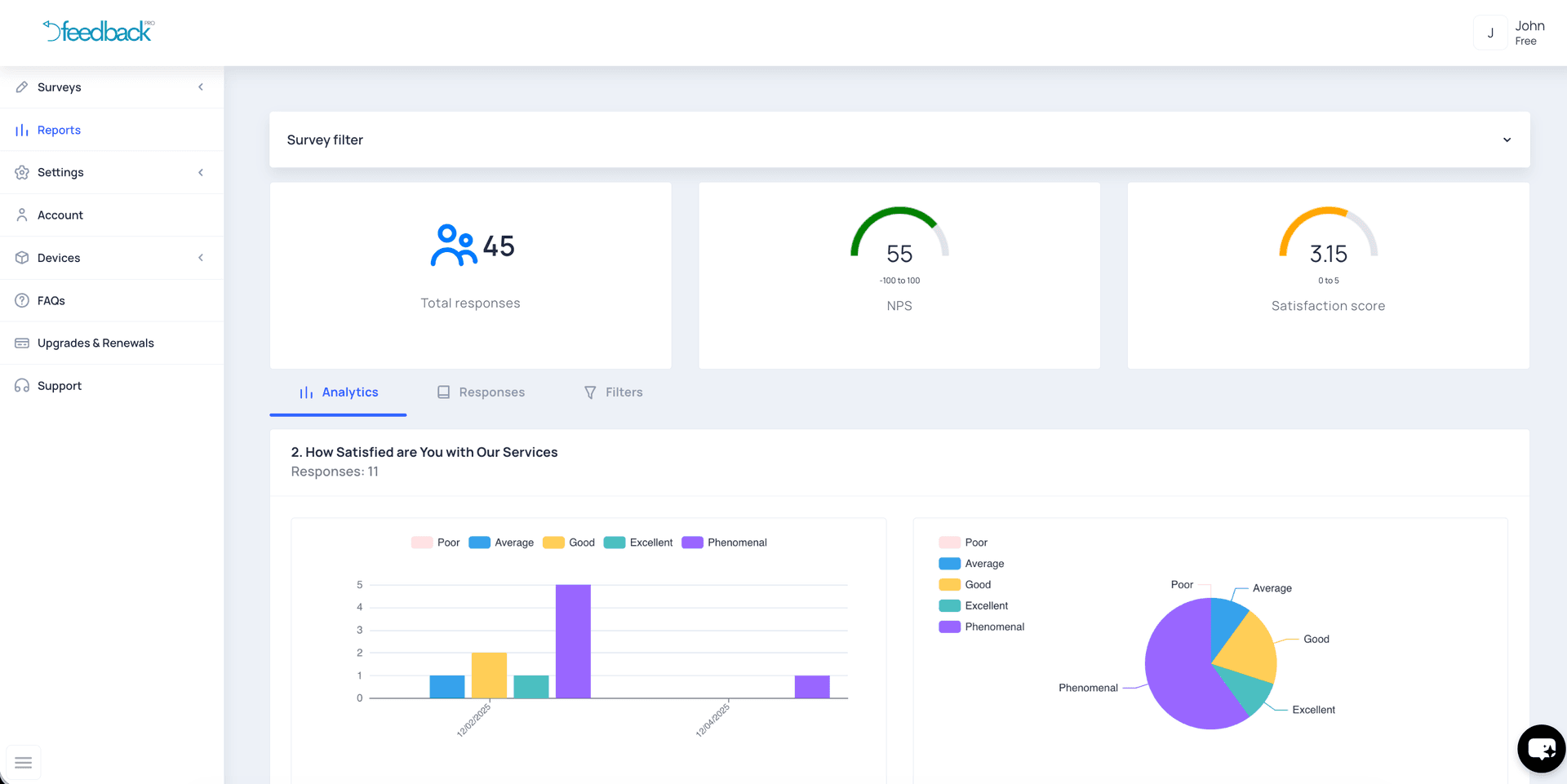This screenshot has height=784, width=1567.
Task: Open the live chat bubble widget
Action: tap(1541, 748)
